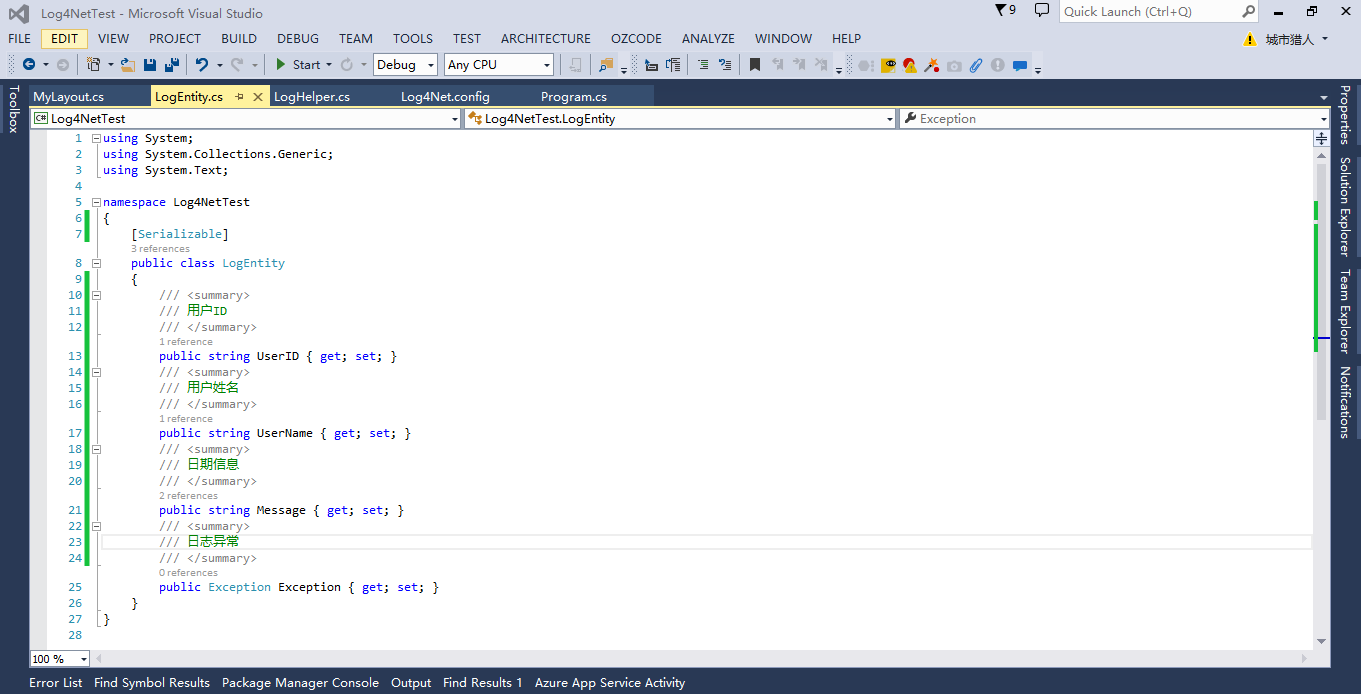Screen dimensions: 1361x694
Task: Expand the Toolbox side panel
Action: click(14, 109)
